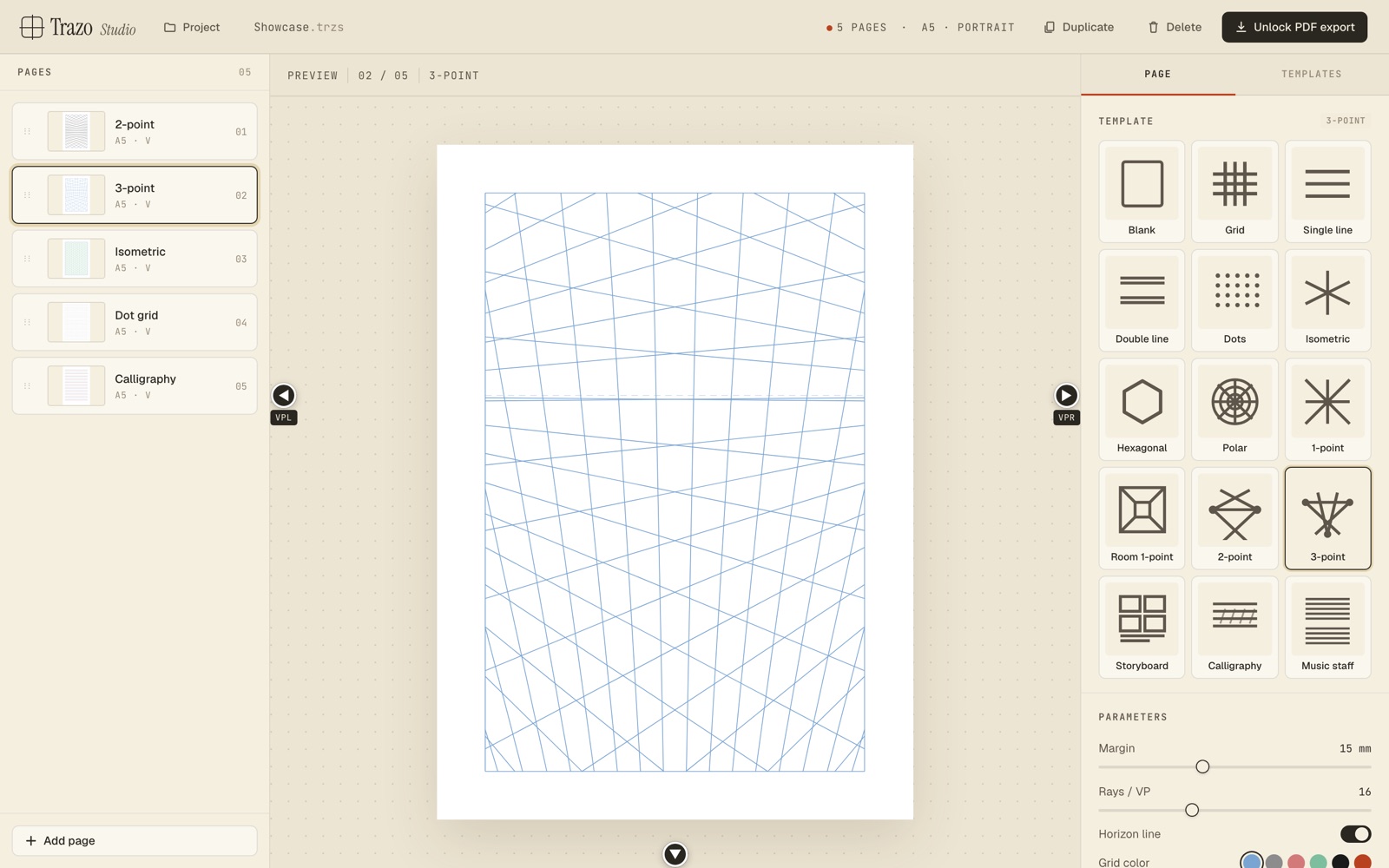Click the drag handle on Isometric page

27,259
